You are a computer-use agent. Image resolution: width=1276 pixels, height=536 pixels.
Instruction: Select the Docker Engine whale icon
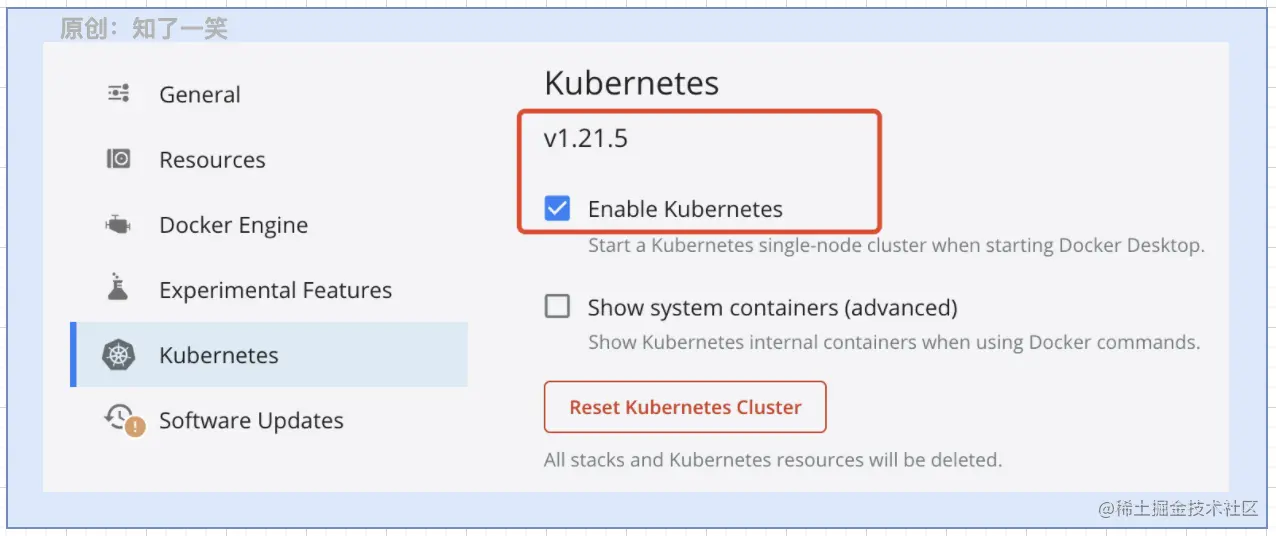119,225
